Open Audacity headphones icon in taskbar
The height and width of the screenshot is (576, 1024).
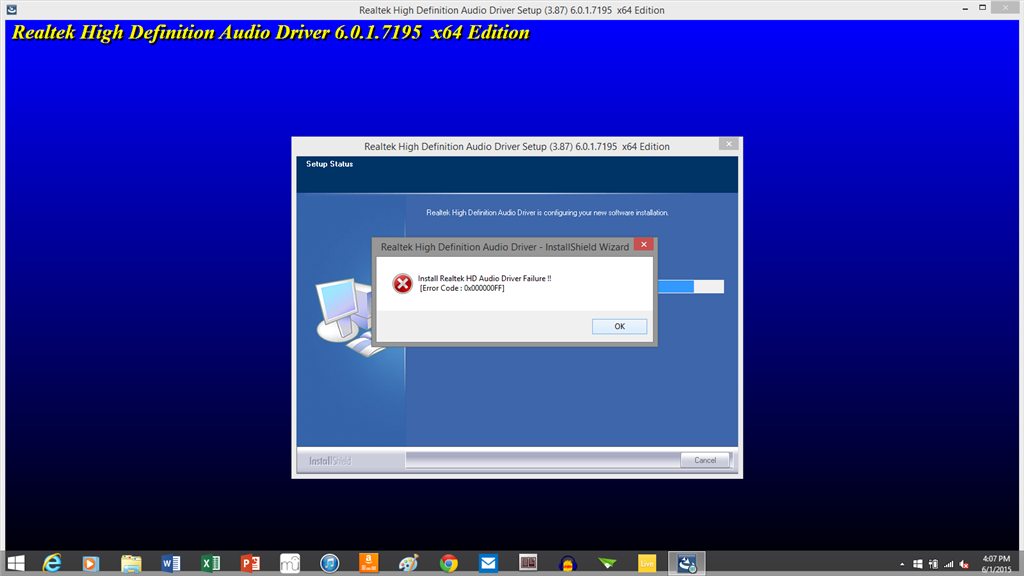tap(568, 563)
